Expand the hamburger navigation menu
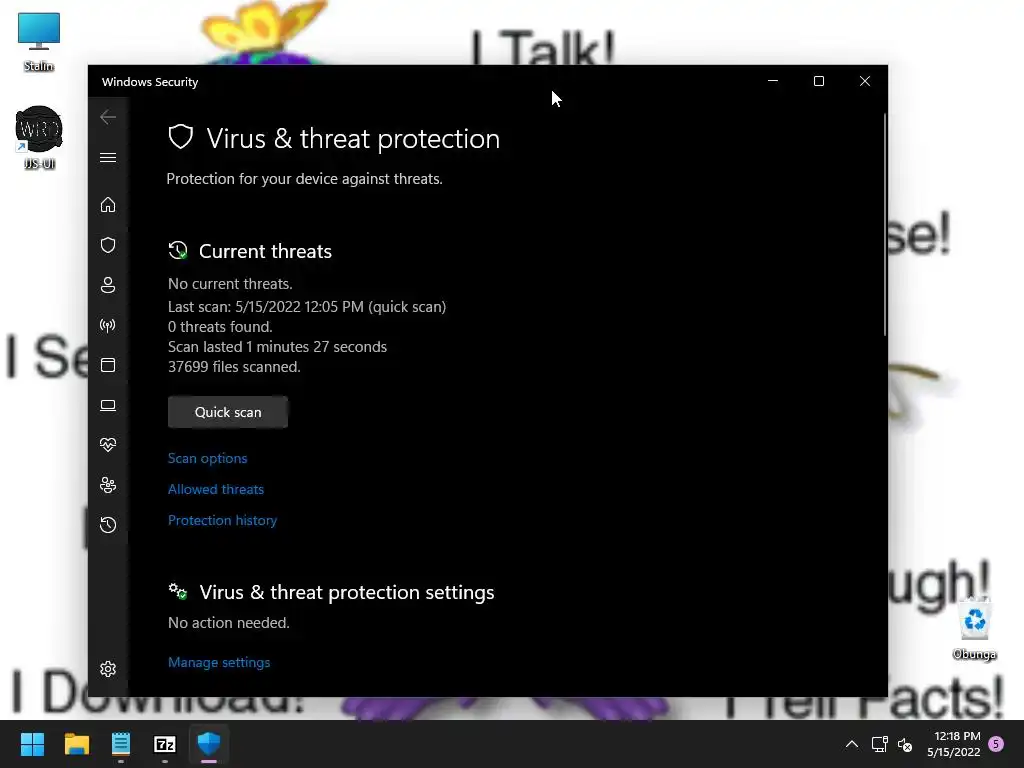Screen dimensions: 1024x768 click(x=108, y=157)
